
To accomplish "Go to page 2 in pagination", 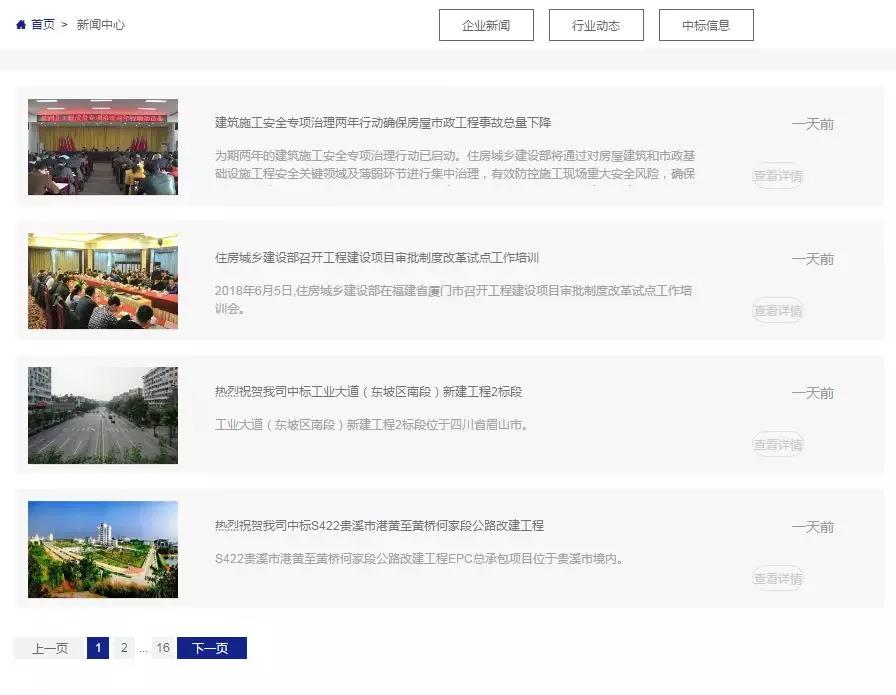I will coord(124,648).
